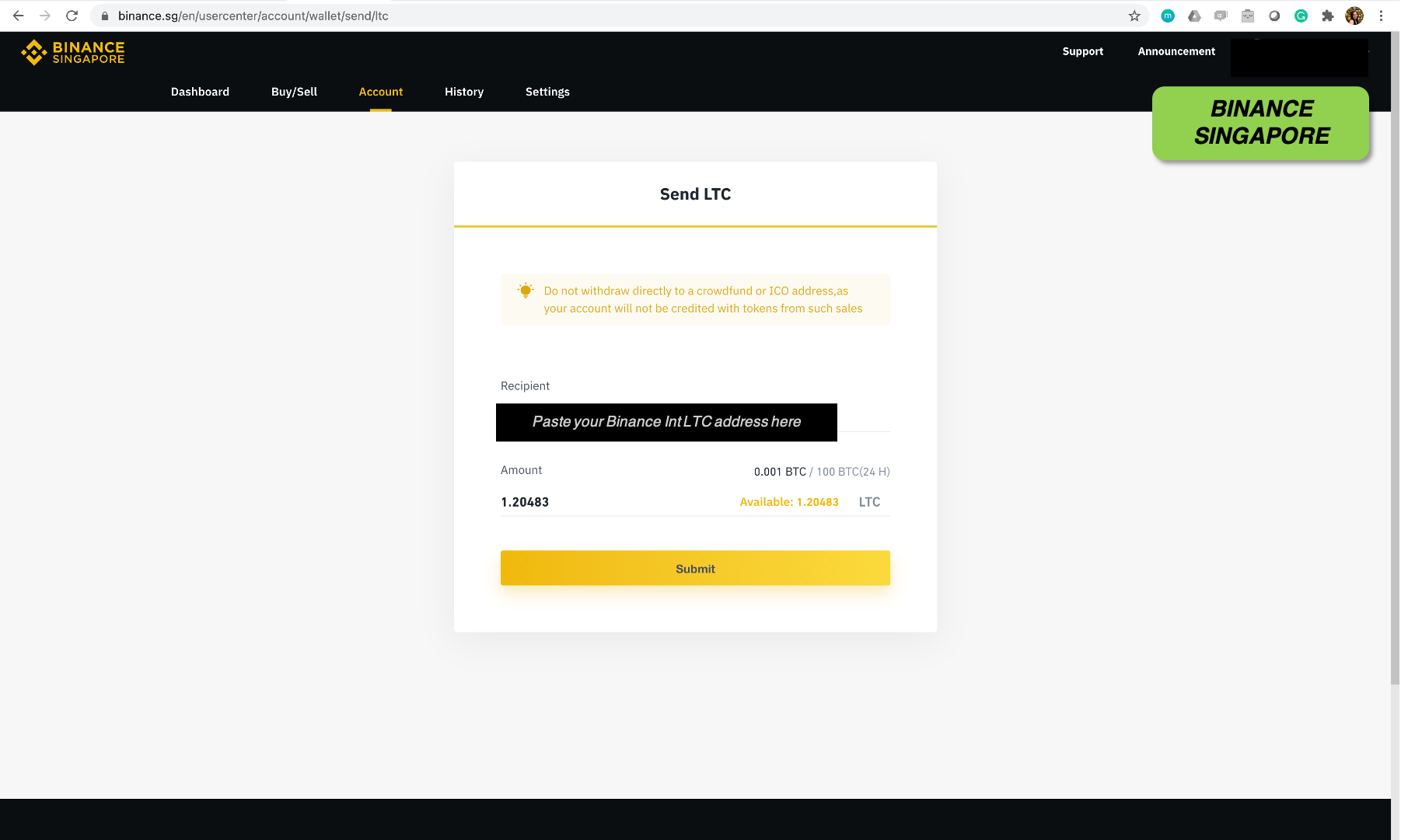
Task: Click the Binance Singapore logo
Action: (x=73, y=52)
